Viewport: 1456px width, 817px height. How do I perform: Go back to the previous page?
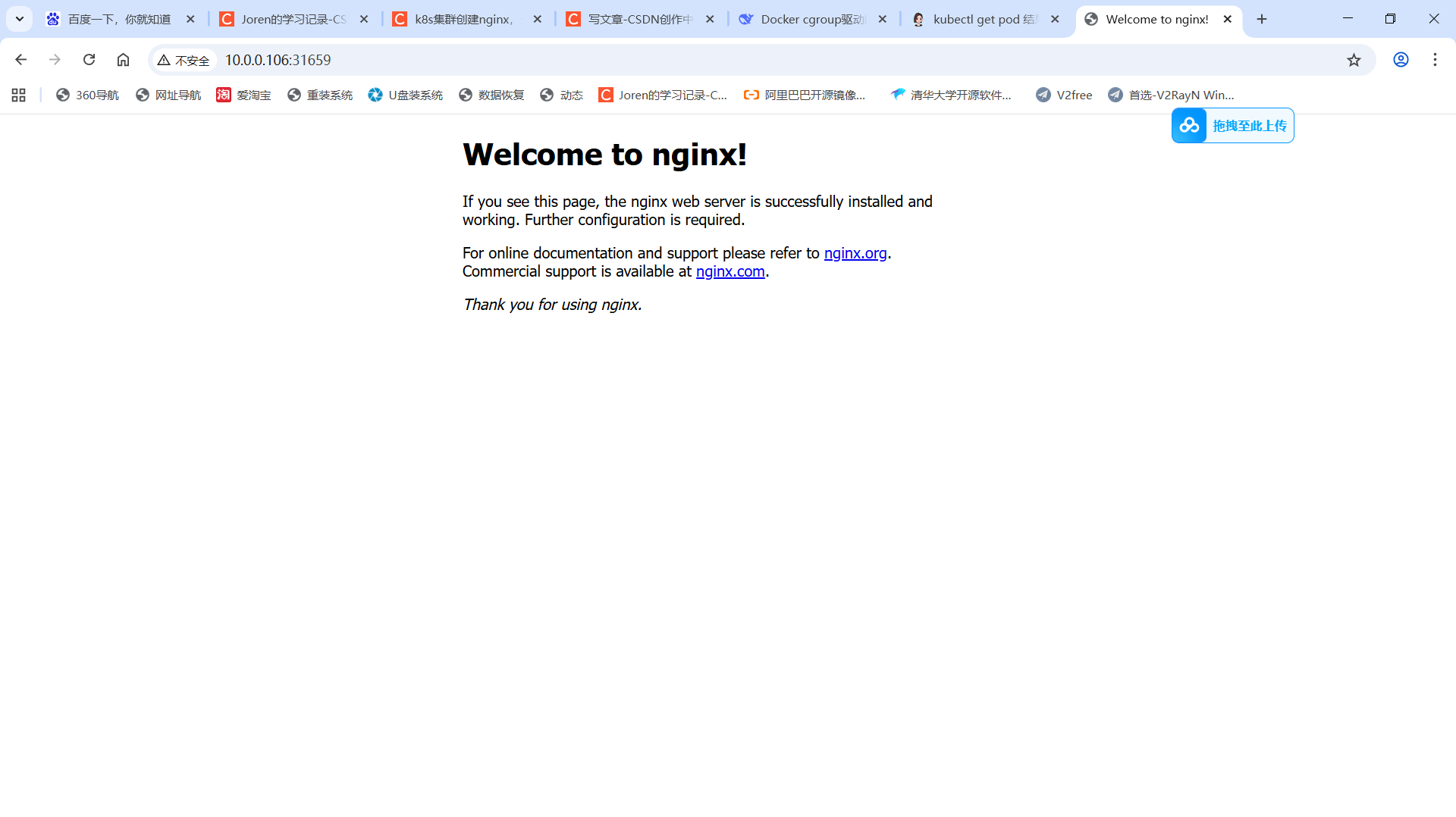(x=21, y=60)
